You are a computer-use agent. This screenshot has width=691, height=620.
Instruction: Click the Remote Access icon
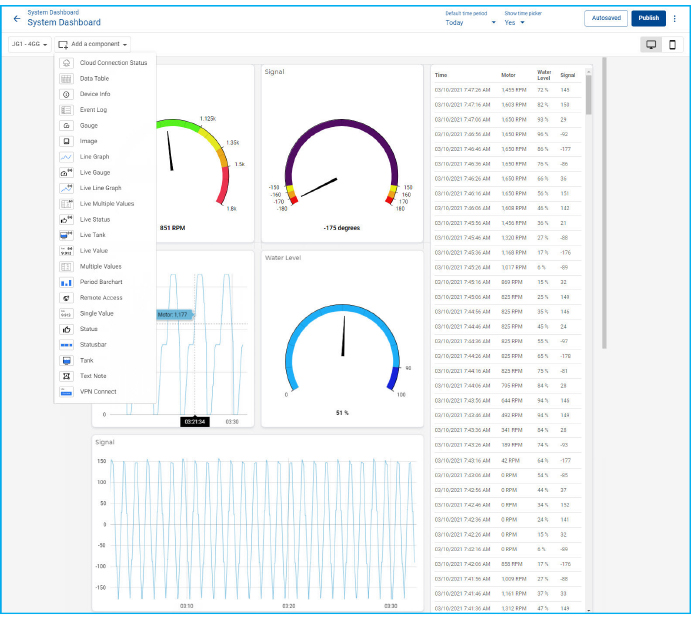pos(66,298)
